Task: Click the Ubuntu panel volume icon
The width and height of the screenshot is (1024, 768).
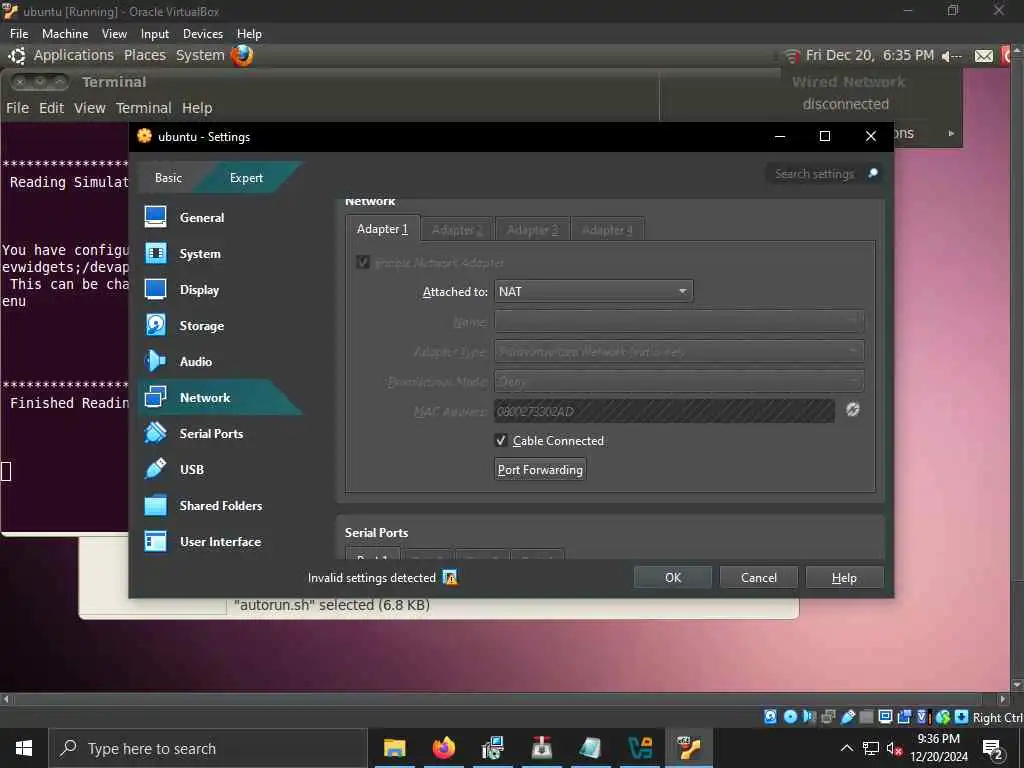Action: [952, 56]
